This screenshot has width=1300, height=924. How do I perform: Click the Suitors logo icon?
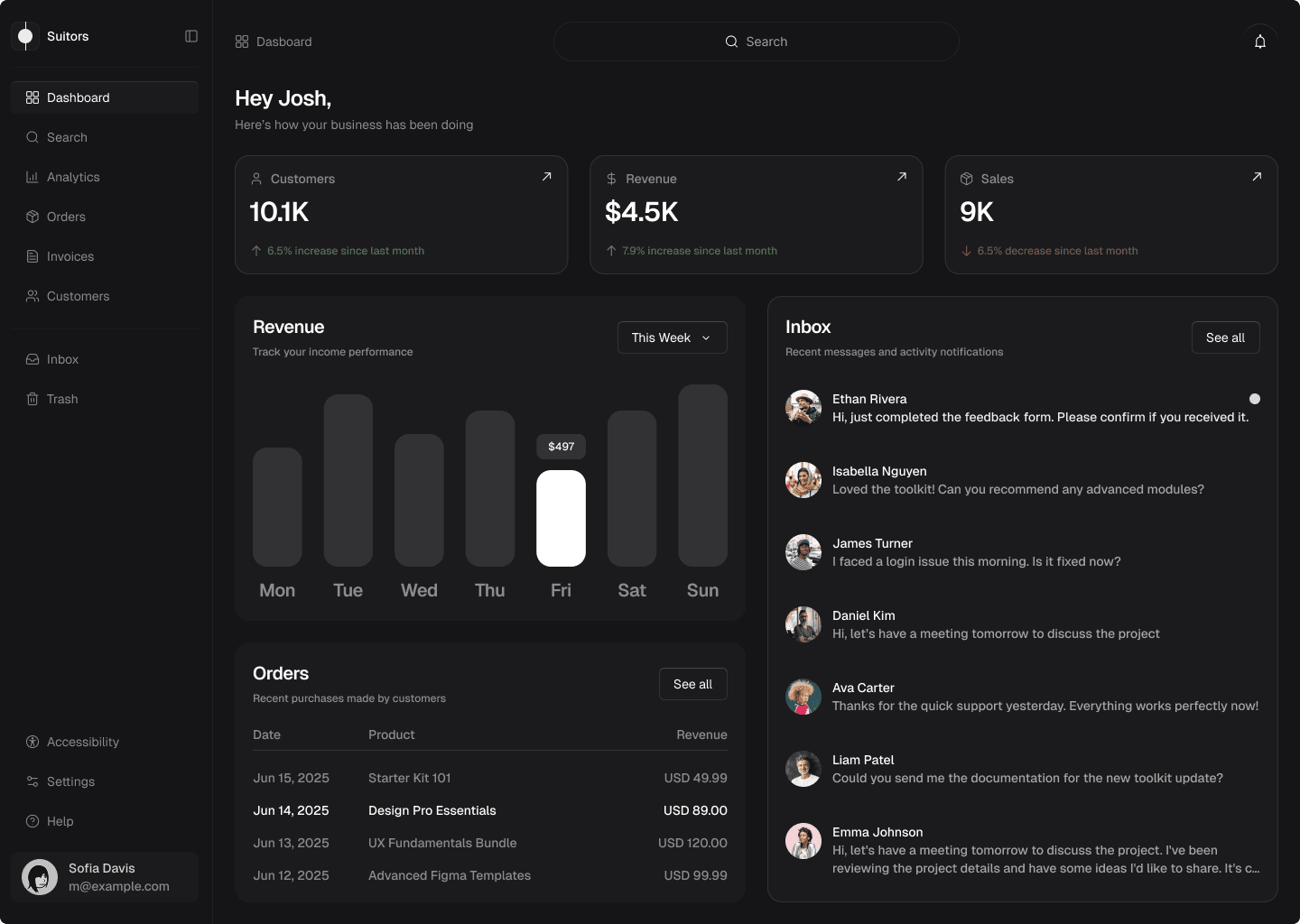26,36
